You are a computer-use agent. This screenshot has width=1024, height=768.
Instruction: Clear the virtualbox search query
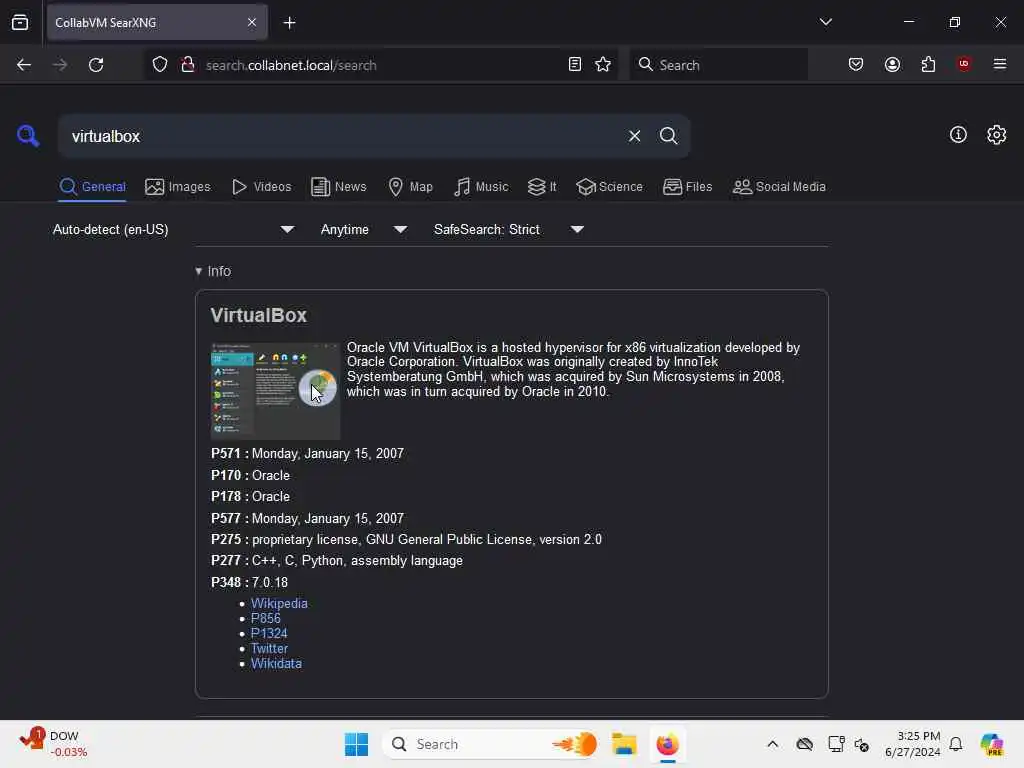coord(634,136)
